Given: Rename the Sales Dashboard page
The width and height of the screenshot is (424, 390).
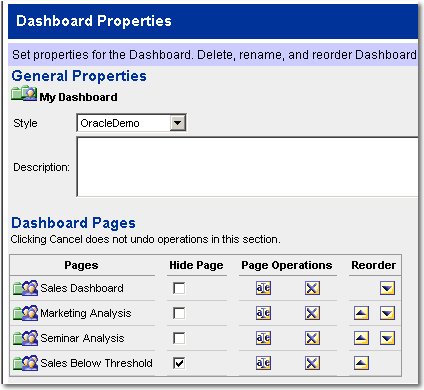Looking at the screenshot, I should point(263,288).
